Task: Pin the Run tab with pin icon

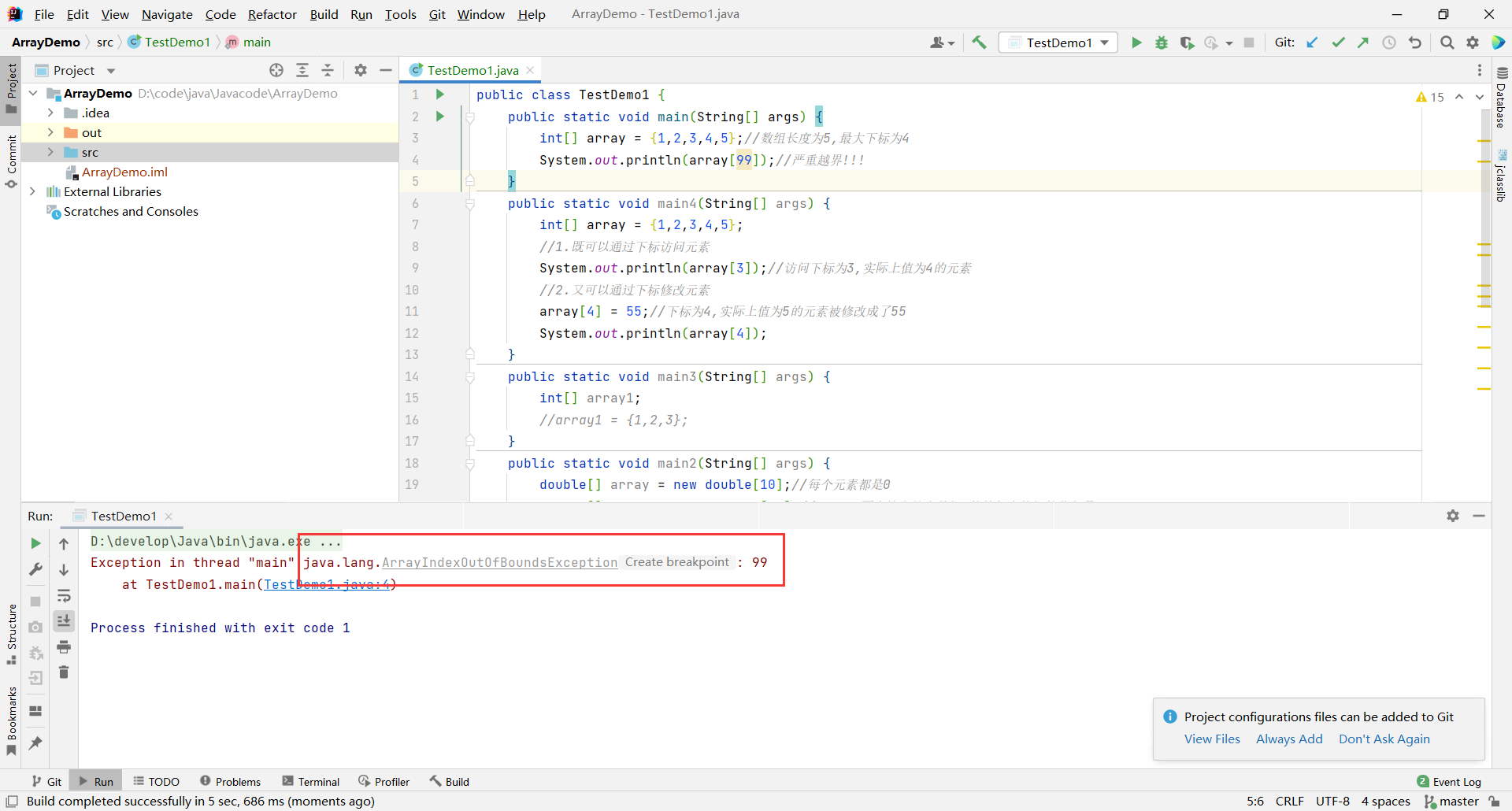Action: click(x=35, y=742)
